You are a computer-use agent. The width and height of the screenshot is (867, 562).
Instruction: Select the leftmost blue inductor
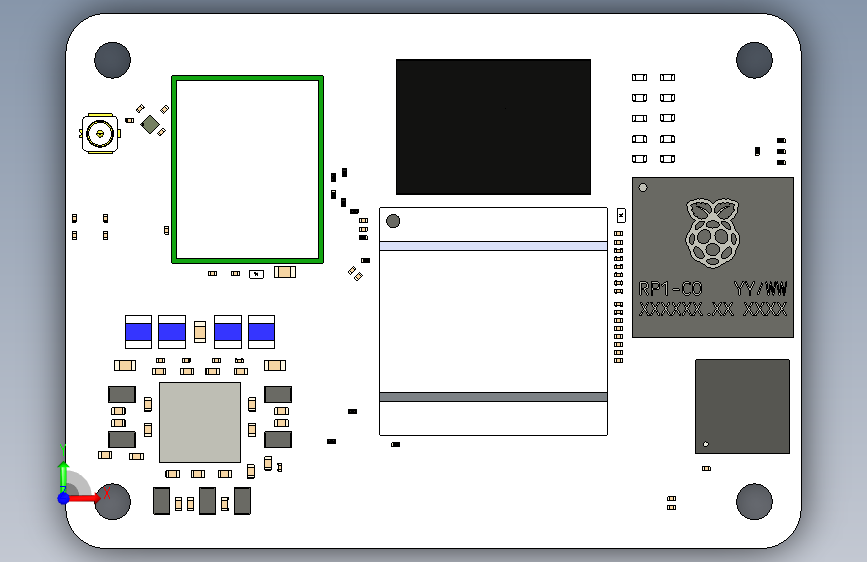tap(138, 332)
